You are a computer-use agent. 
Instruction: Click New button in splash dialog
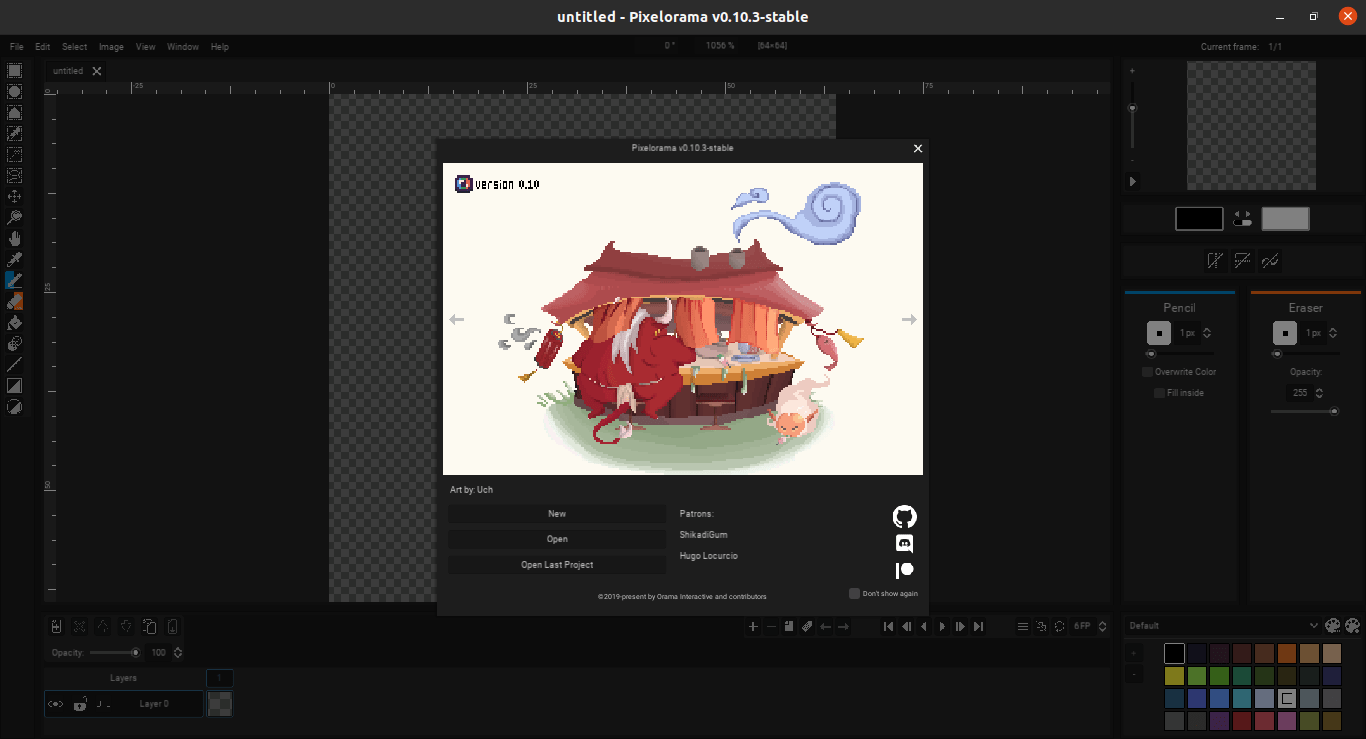[x=557, y=514]
